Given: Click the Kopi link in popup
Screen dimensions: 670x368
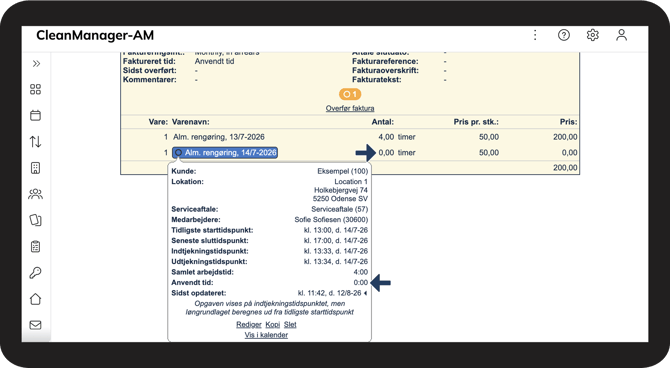Looking at the screenshot, I should point(273,325).
